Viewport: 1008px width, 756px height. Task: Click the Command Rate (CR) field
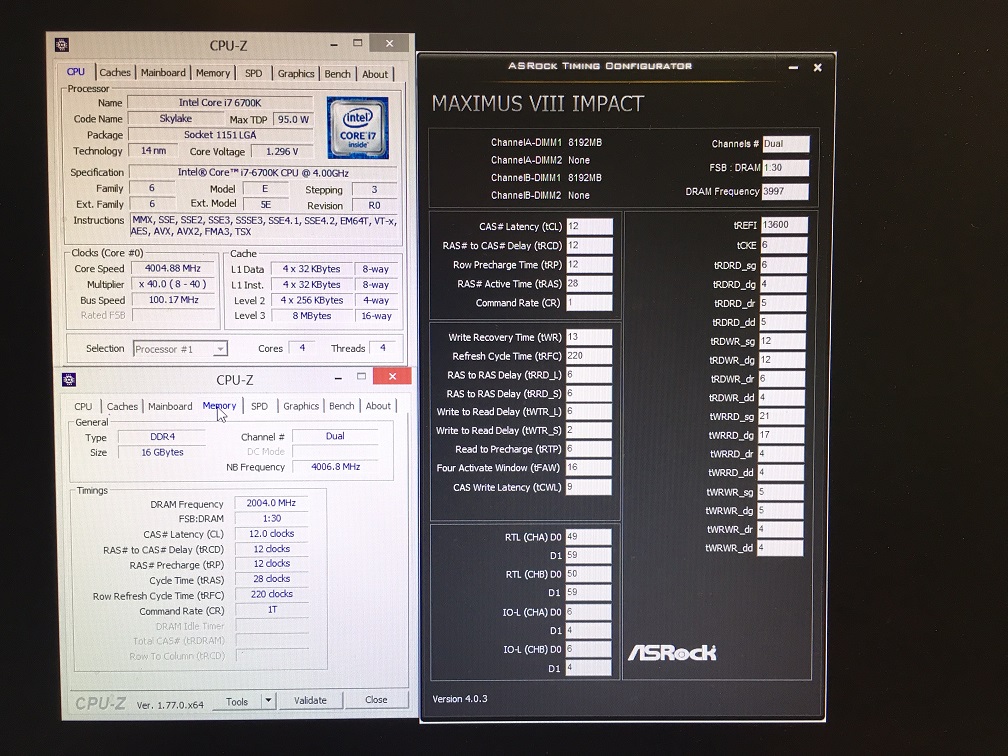pyautogui.click(x=589, y=303)
